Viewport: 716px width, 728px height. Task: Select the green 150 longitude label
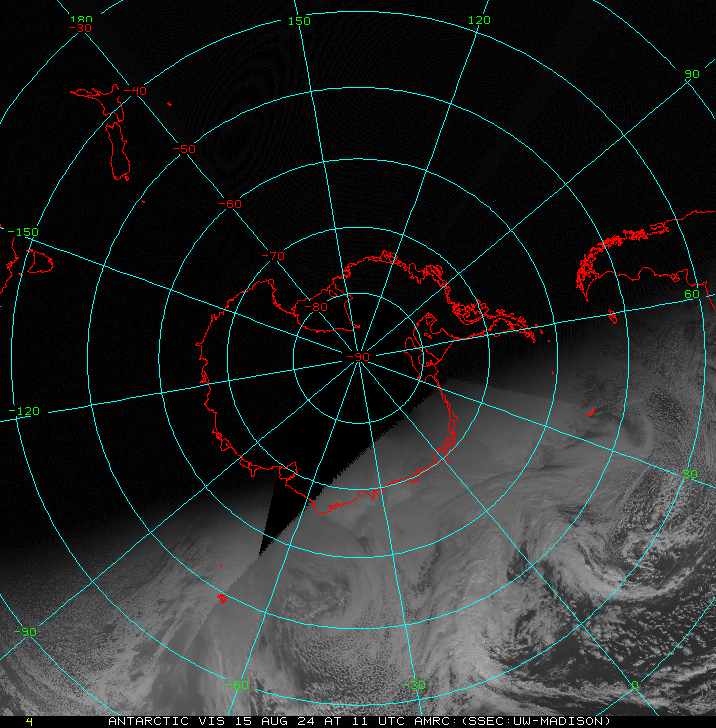coord(299,21)
